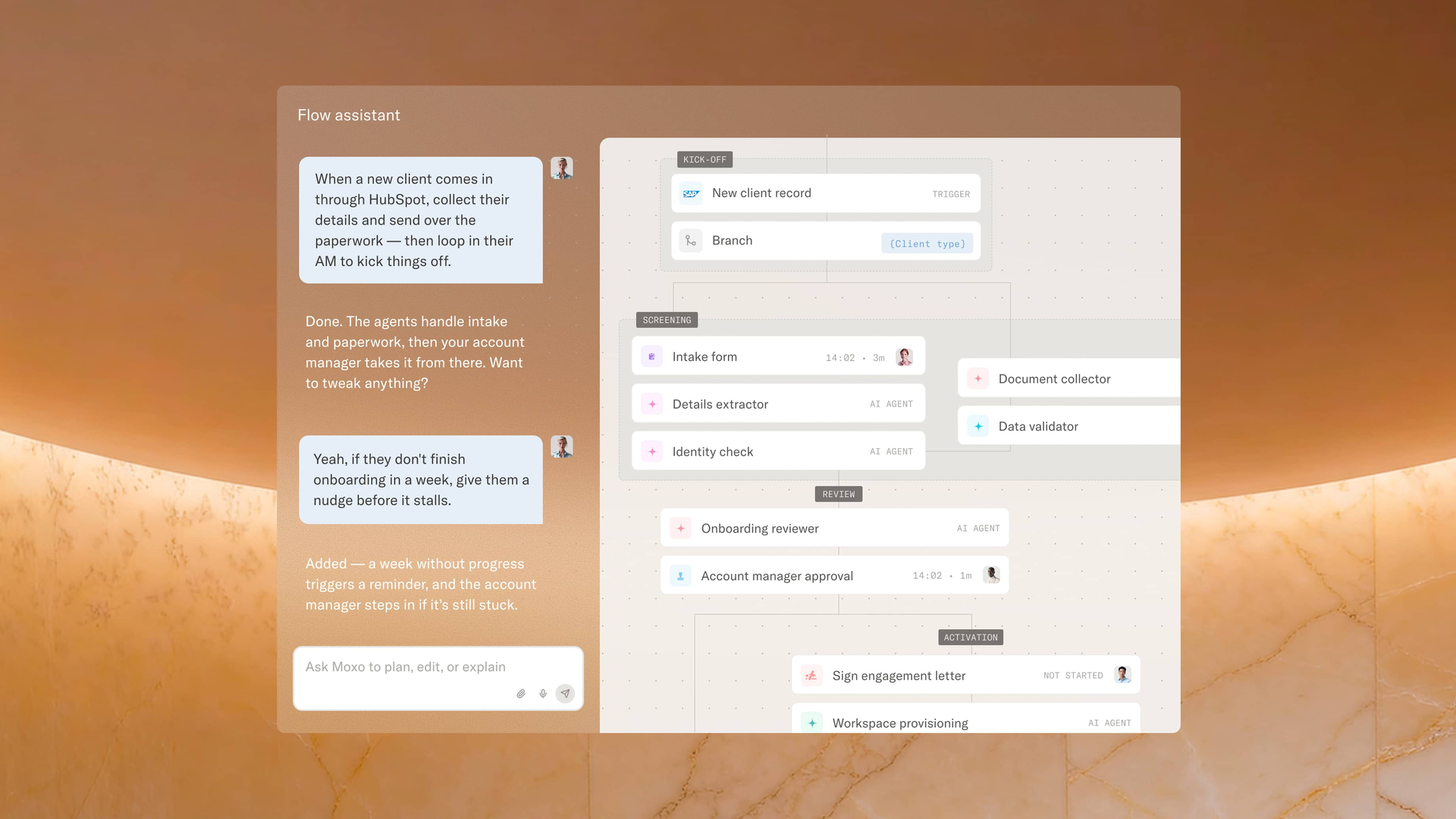The image size is (1456, 819).
Task: Start voice input with the microphone icon
Action: point(543,694)
